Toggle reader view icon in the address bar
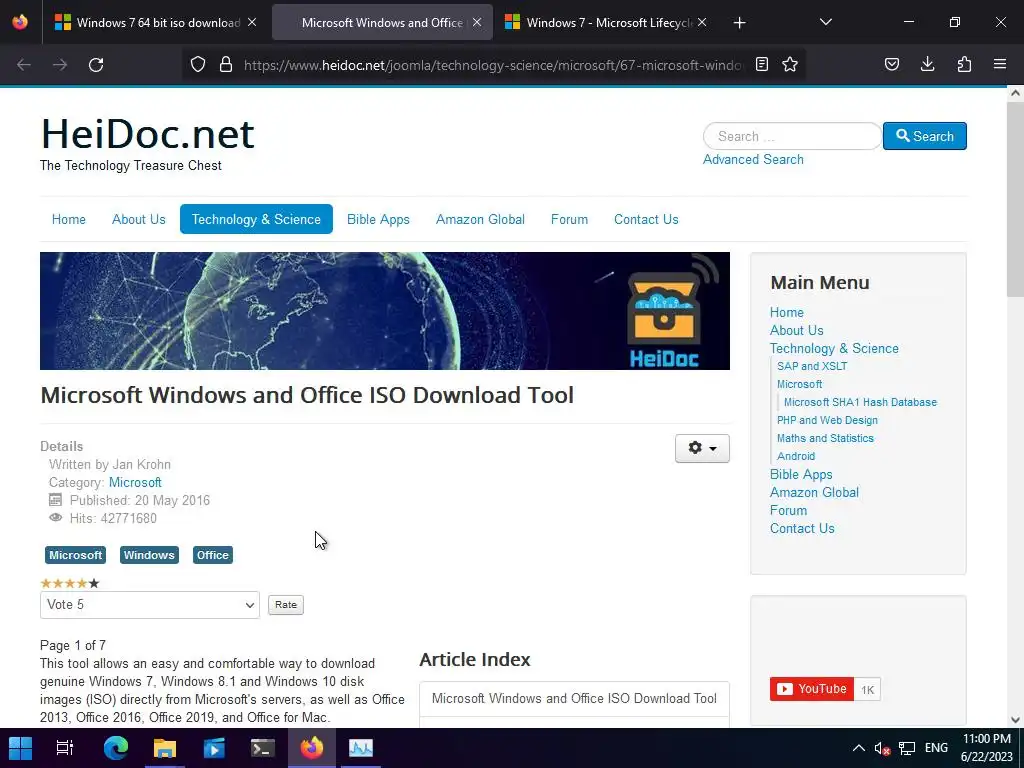The height and width of the screenshot is (768, 1024). [x=761, y=64]
